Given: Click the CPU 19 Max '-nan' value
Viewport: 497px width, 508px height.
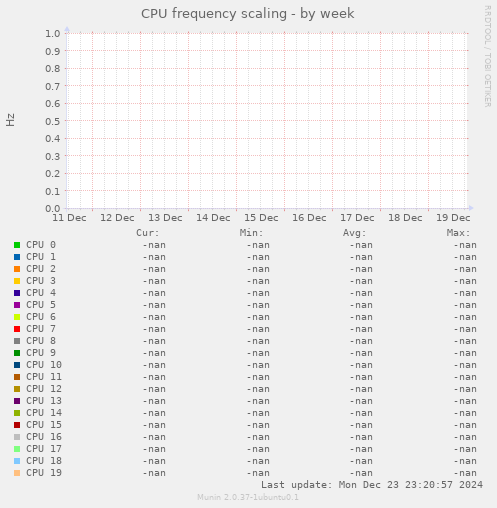Looking at the screenshot, I should click(x=465, y=473).
